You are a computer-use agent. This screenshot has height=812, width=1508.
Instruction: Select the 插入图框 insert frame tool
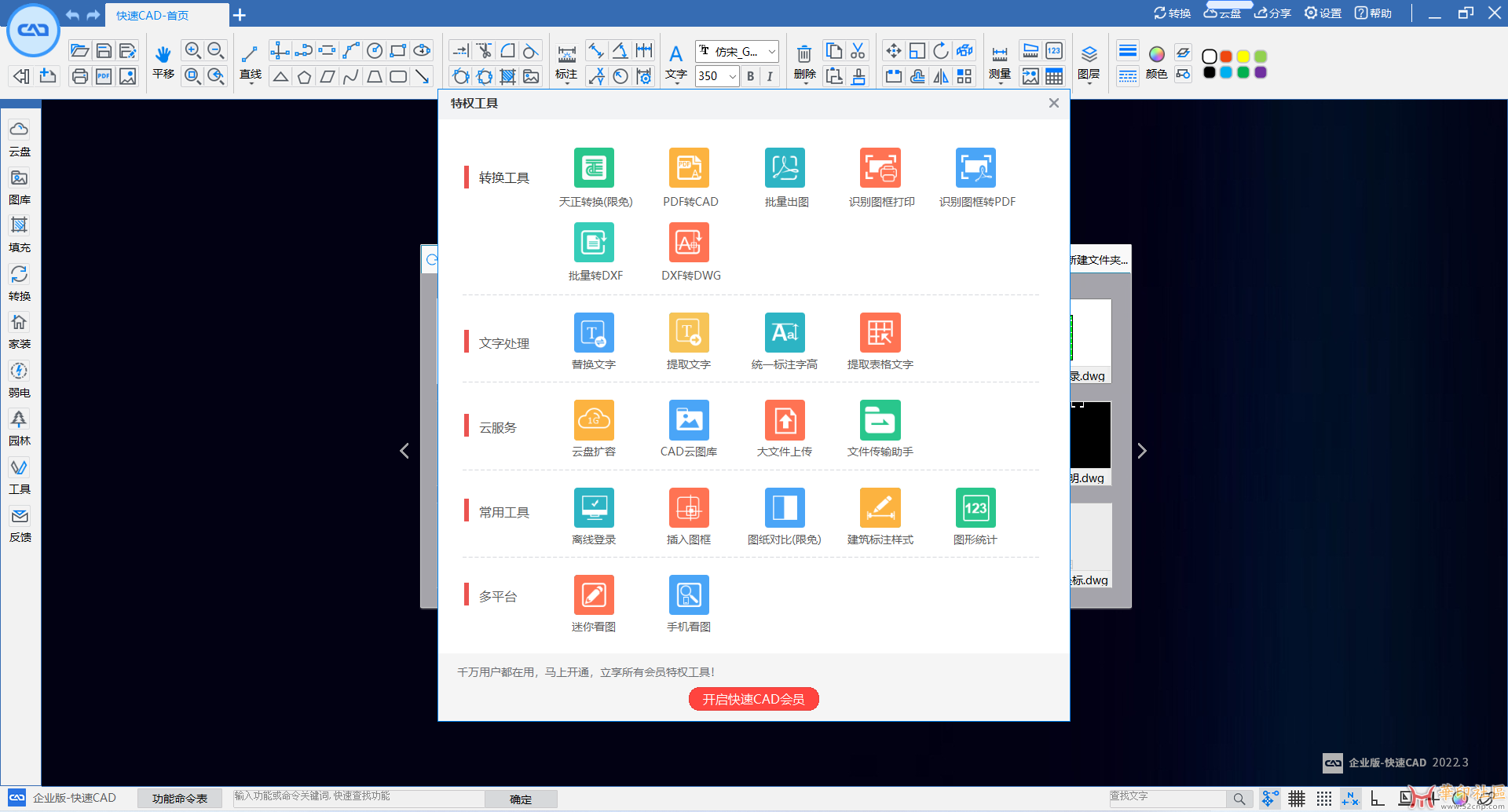(x=690, y=517)
